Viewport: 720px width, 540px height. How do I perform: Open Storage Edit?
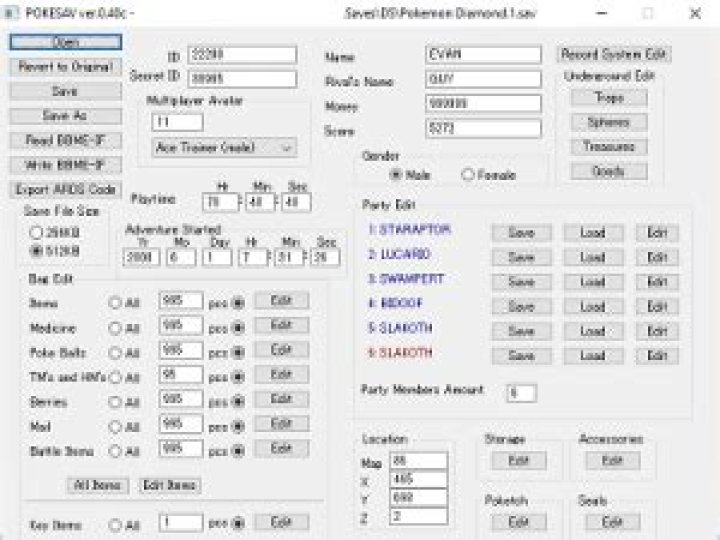pyautogui.click(x=519, y=461)
